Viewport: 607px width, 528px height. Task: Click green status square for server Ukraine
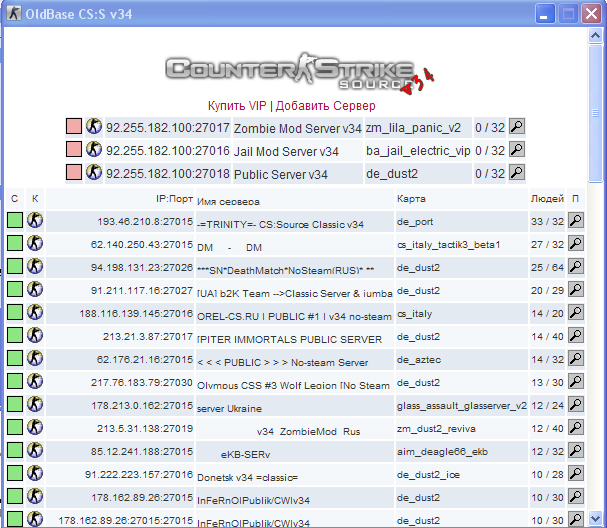click(15, 405)
